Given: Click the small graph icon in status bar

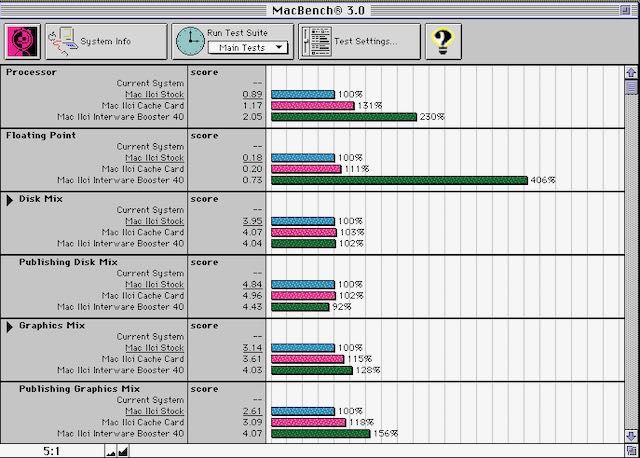Looking at the screenshot, I should 111,451.
